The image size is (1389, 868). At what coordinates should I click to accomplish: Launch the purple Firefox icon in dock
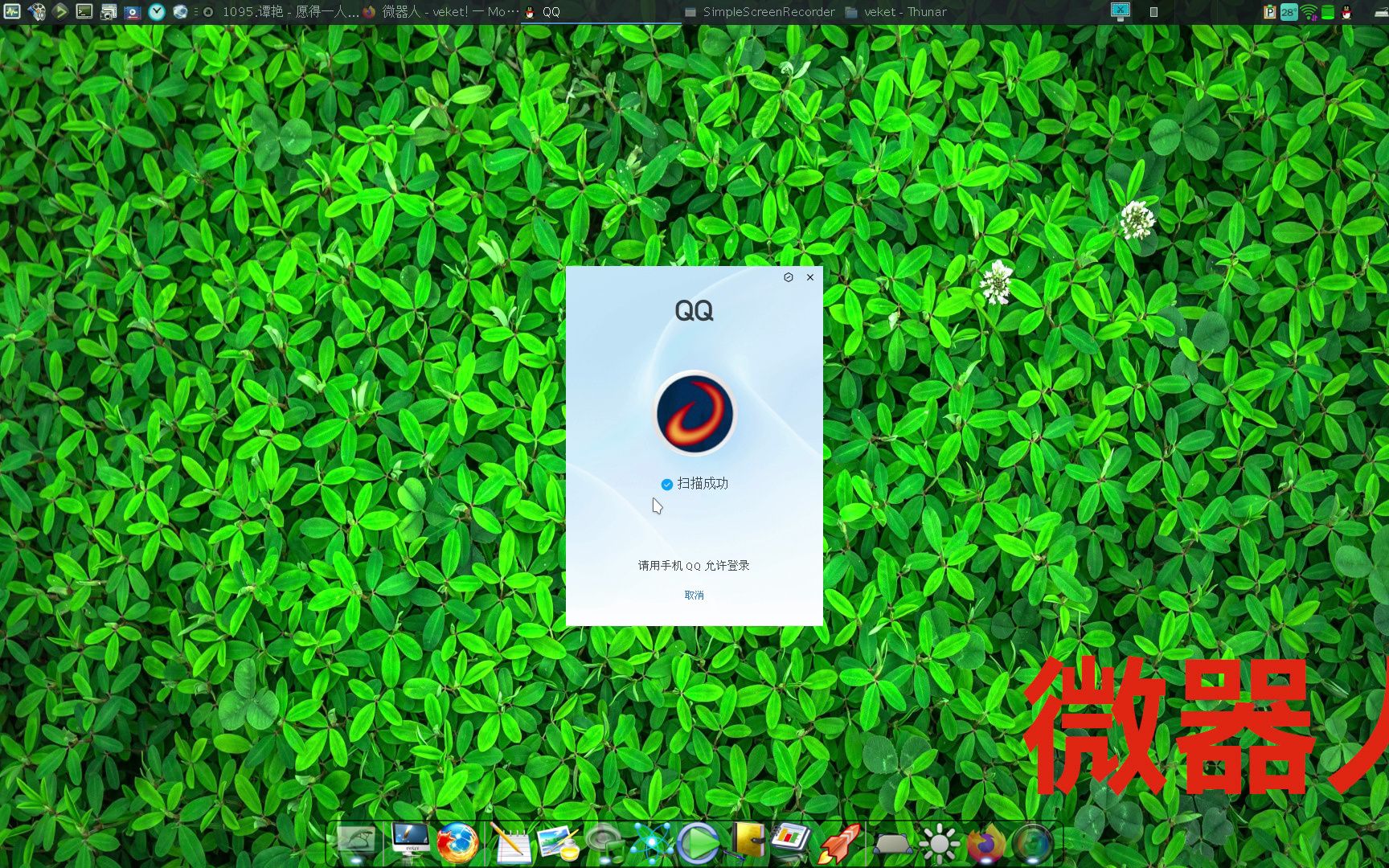986,844
